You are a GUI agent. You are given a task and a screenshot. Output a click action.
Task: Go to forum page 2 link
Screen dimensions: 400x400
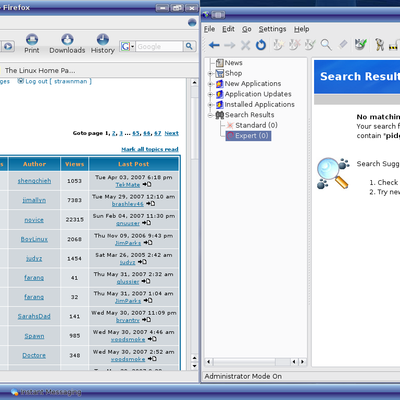click(x=114, y=133)
